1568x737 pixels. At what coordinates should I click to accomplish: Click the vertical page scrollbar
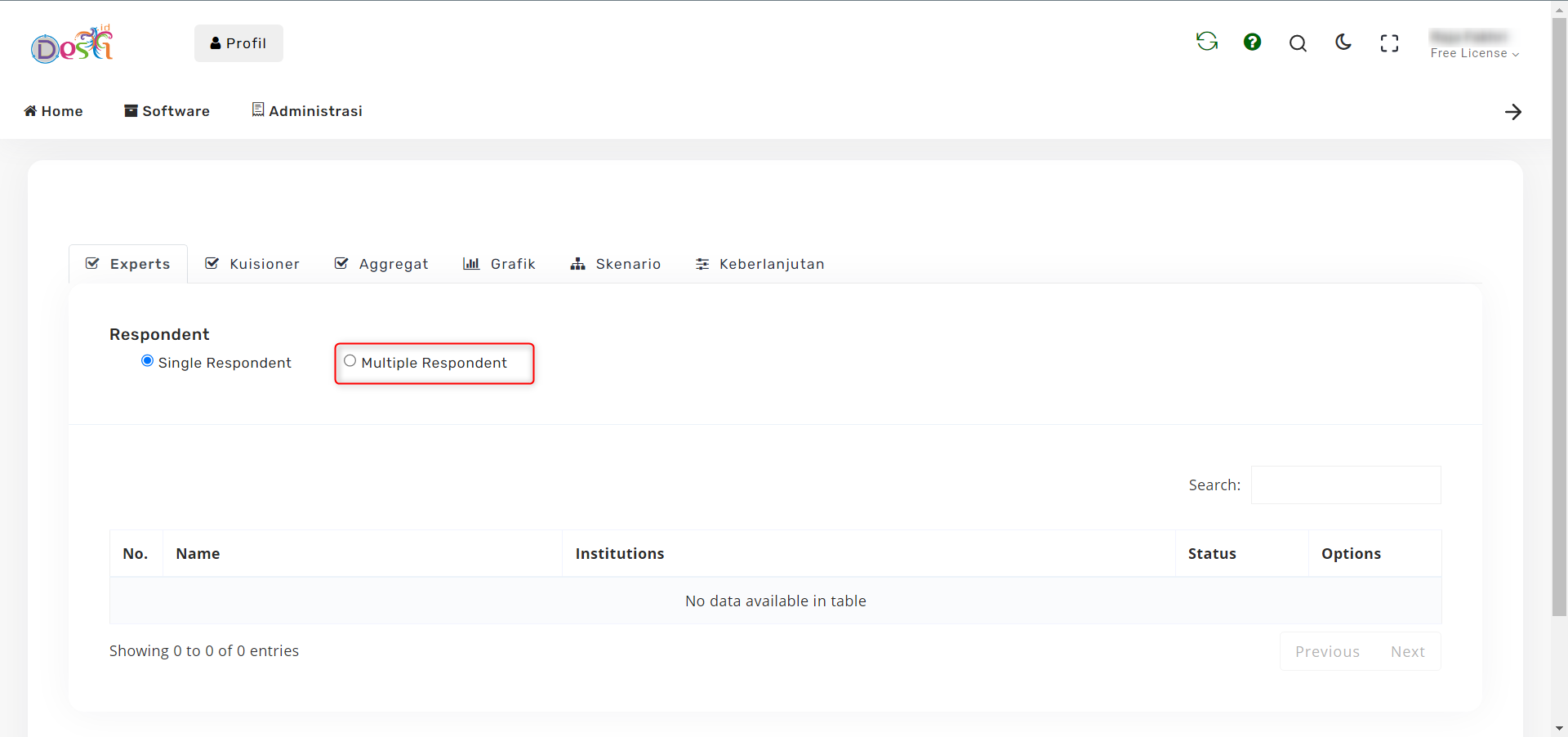point(1559,327)
